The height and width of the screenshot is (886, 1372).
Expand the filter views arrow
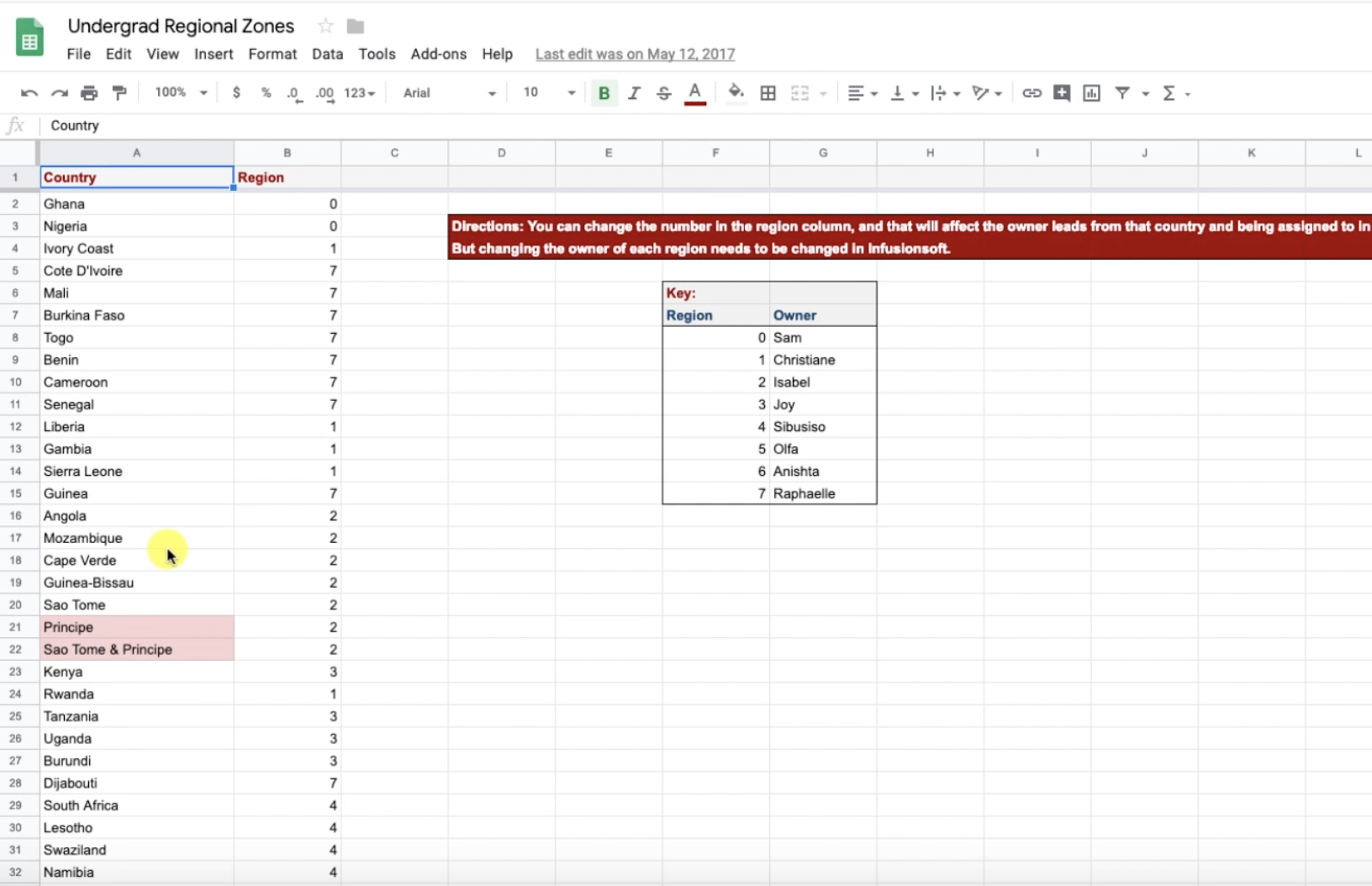[x=1145, y=94]
